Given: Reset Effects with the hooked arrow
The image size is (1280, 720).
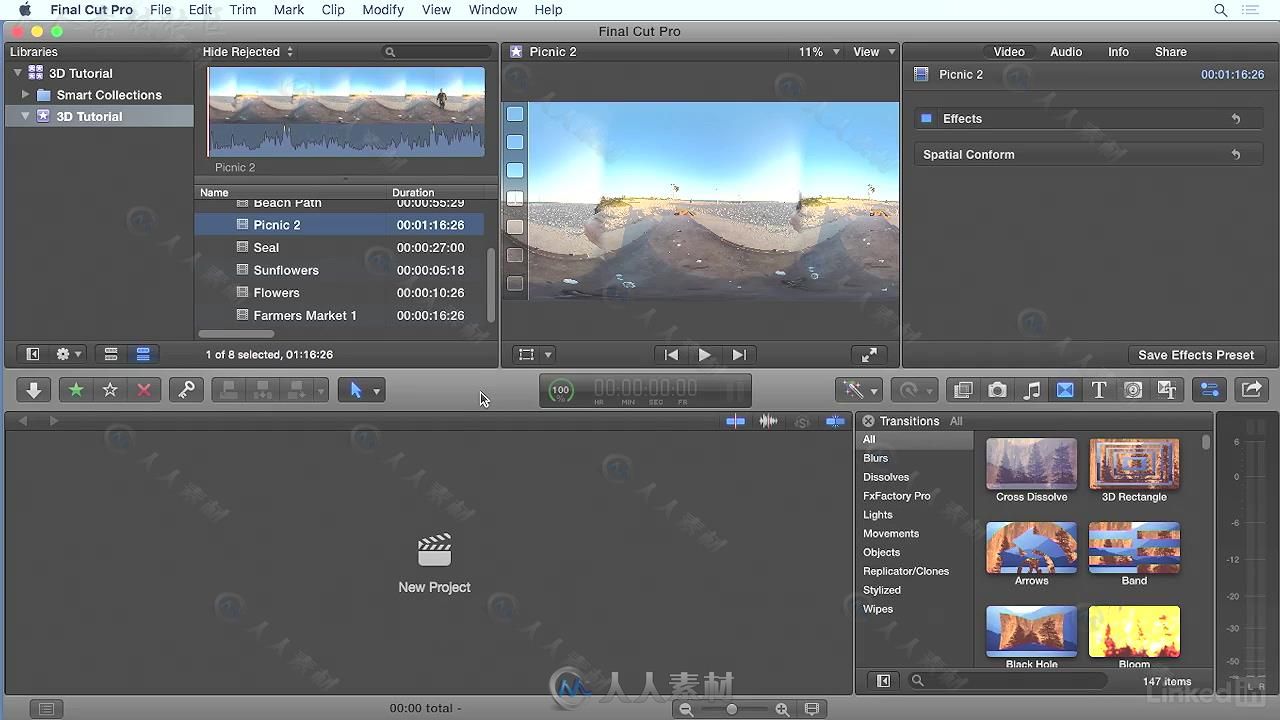Looking at the screenshot, I should coord(1236,119).
